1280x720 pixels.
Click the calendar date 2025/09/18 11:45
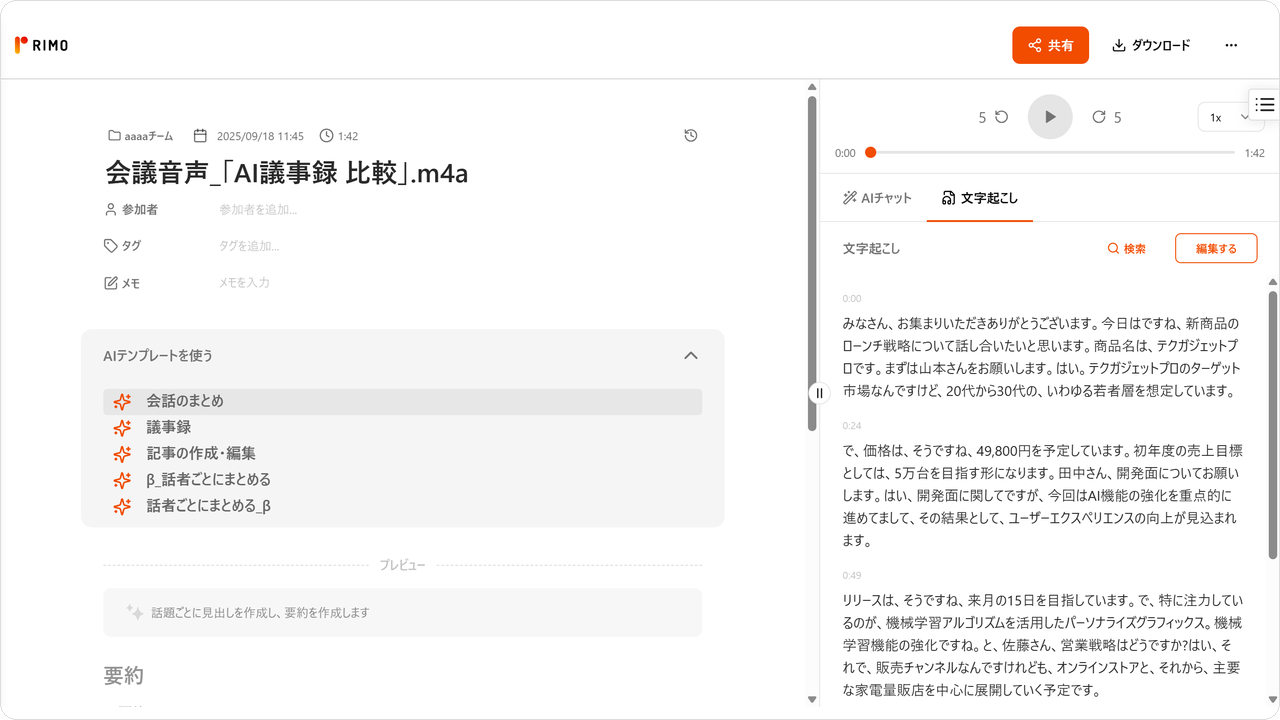(x=248, y=136)
